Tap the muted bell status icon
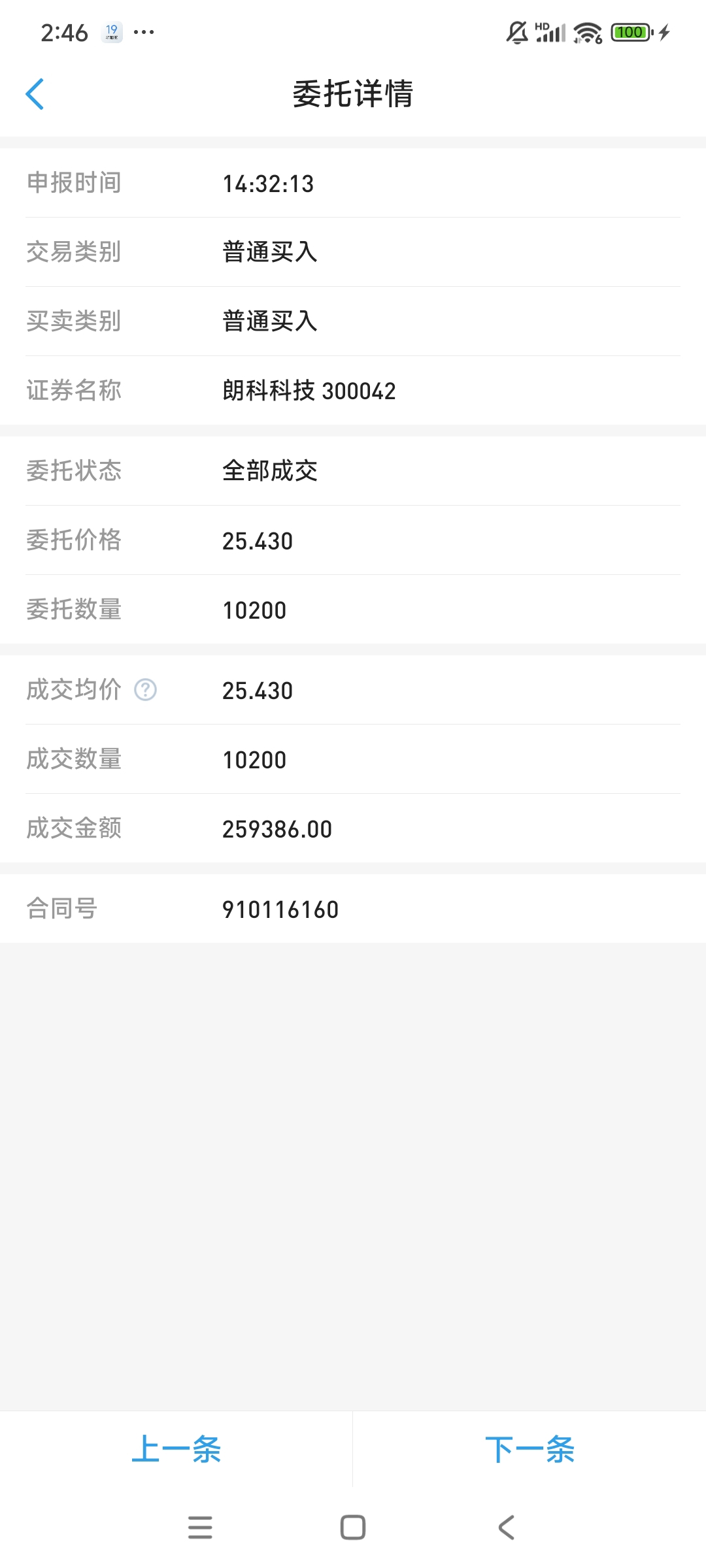 tap(516, 32)
